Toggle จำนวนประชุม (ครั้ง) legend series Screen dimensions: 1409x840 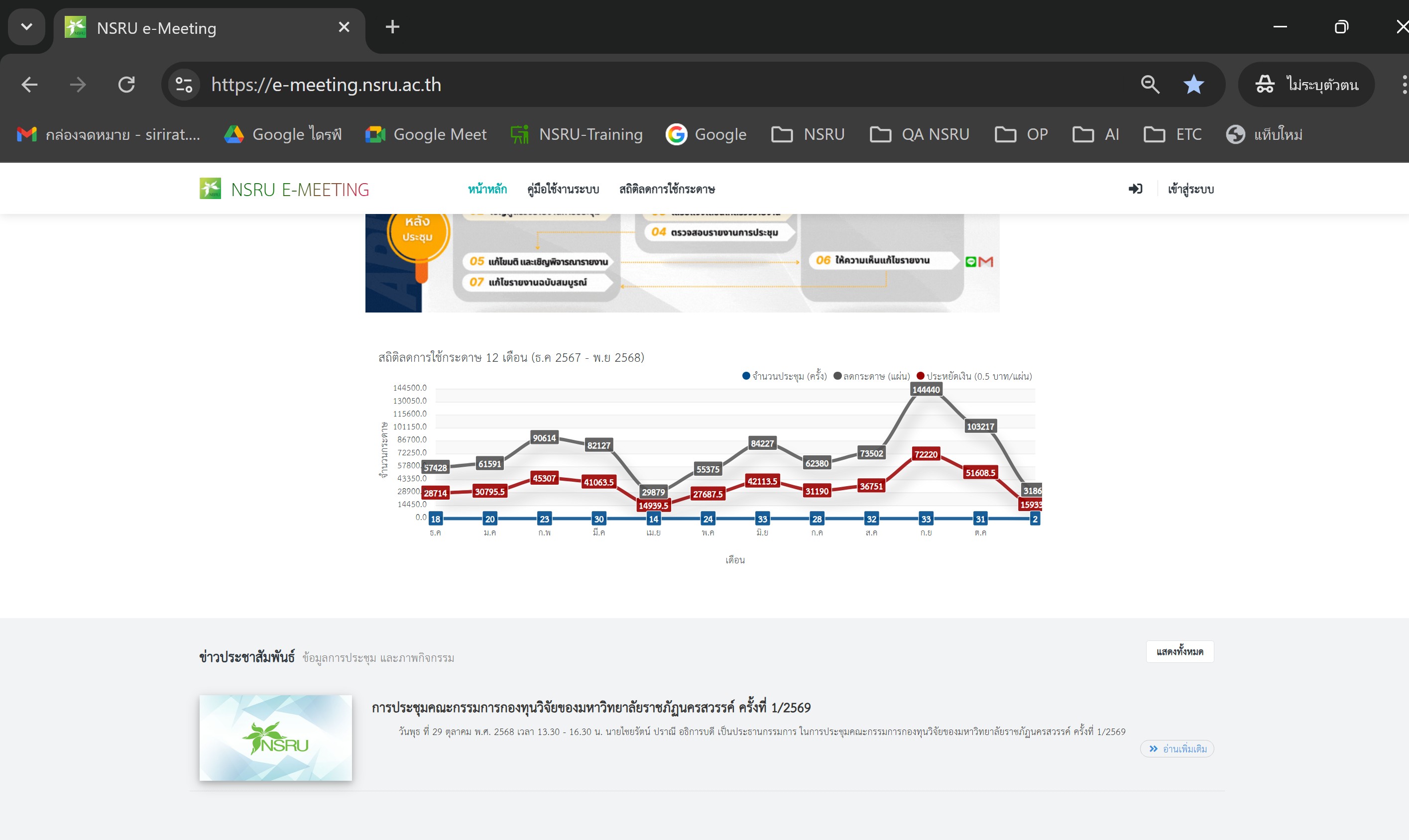pyautogui.click(x=788, y=376)
